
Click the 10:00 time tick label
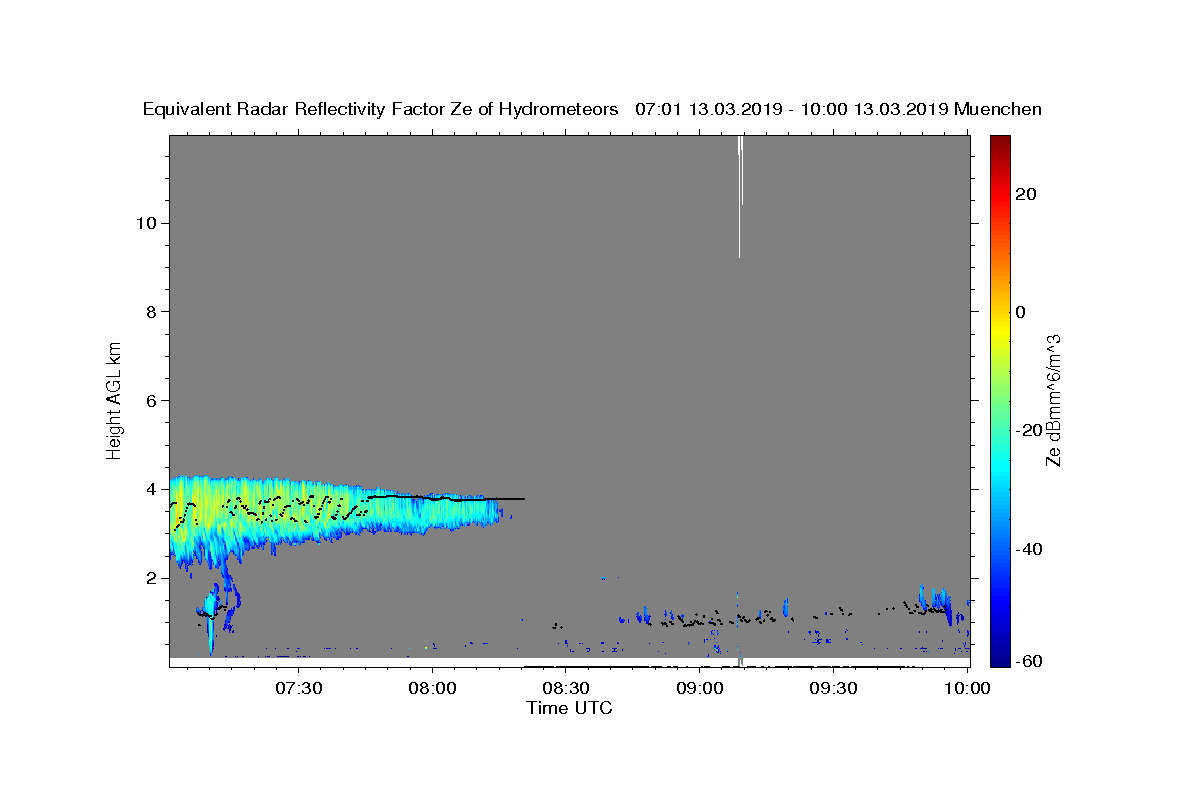point(967,688)
